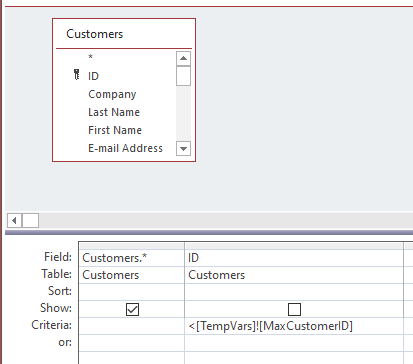Viewport: 413px width, 364px height.
Task: Click the Customers table title bar
Action: pyautogui.click(x=124, y=34)
